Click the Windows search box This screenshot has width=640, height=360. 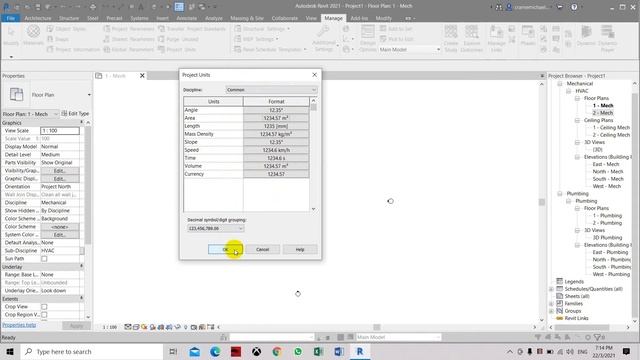[x=91, y=351]
